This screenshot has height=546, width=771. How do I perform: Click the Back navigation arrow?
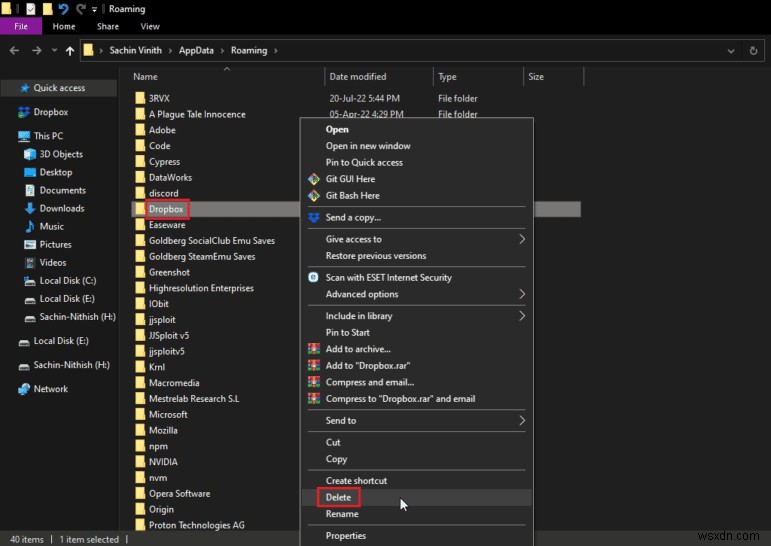tap(15, 50)
